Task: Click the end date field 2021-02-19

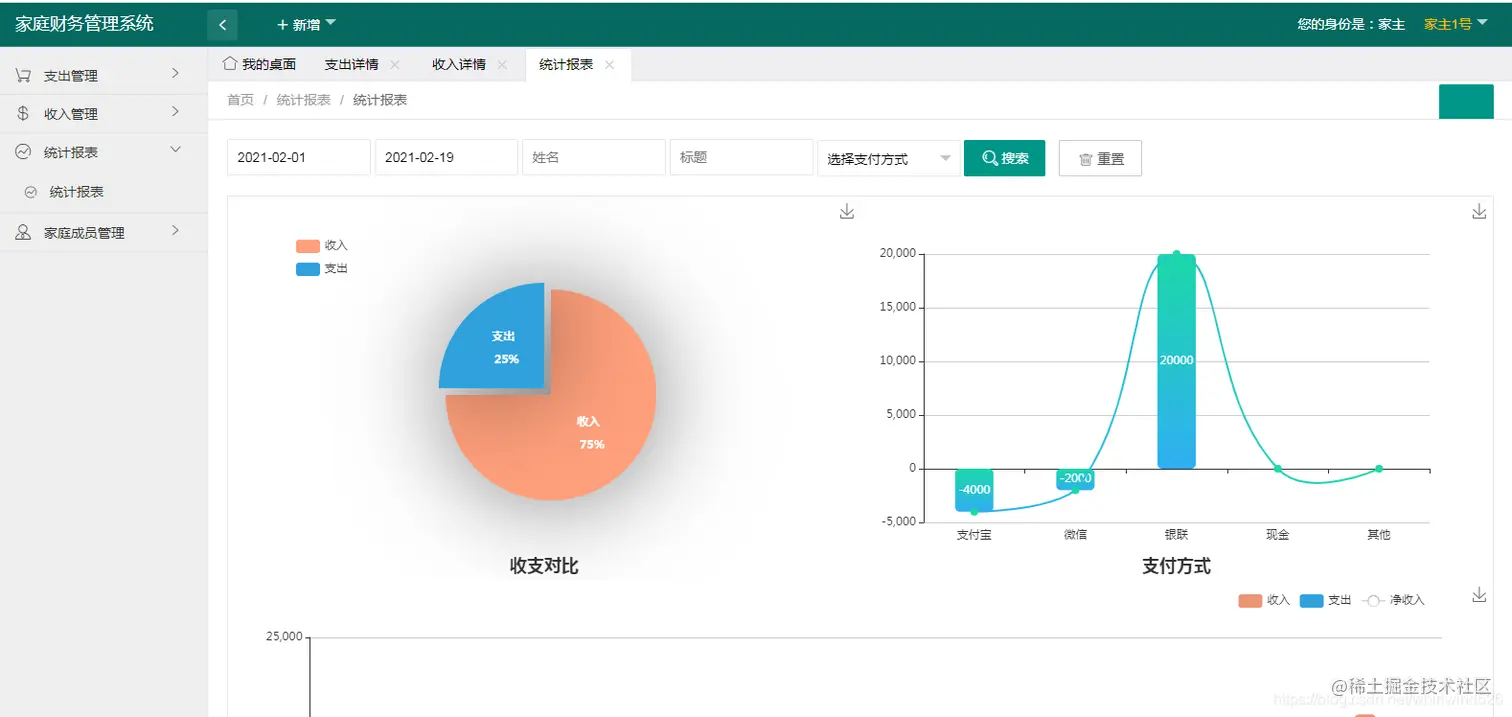Action: pos(446,157)
